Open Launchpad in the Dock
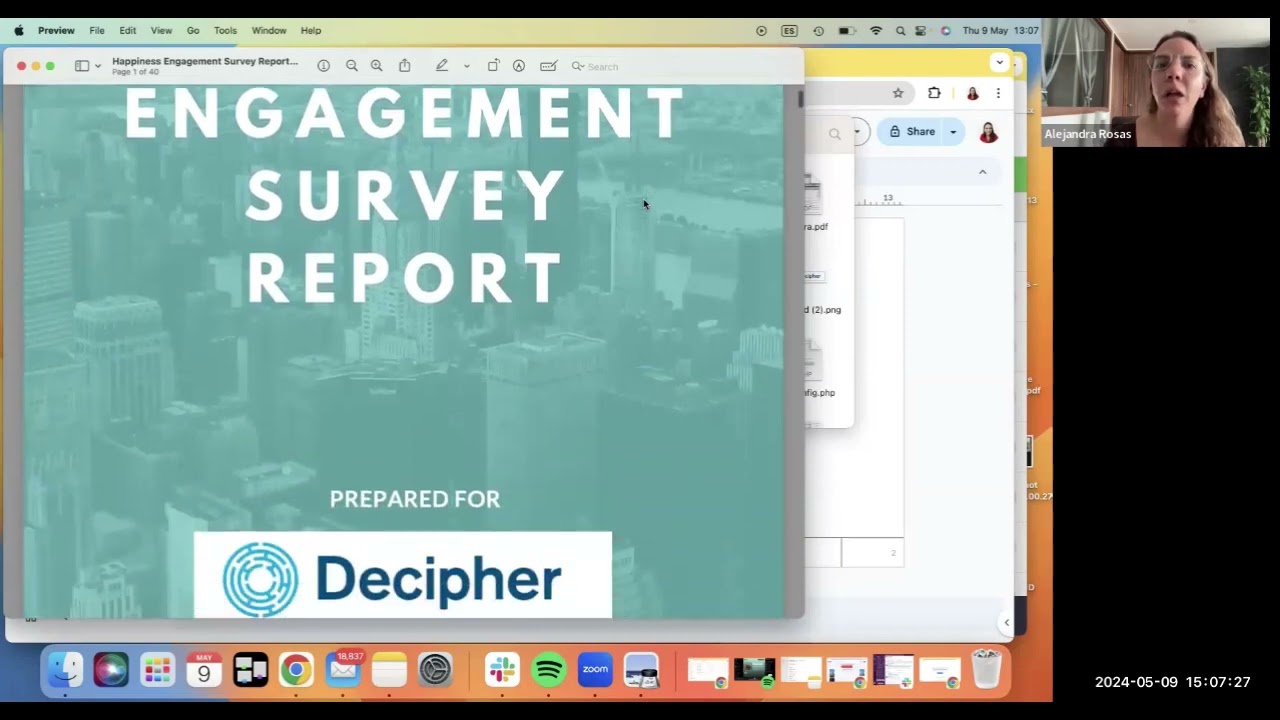The width and height of the screenshot is (1280, 720). coord(157,669)
